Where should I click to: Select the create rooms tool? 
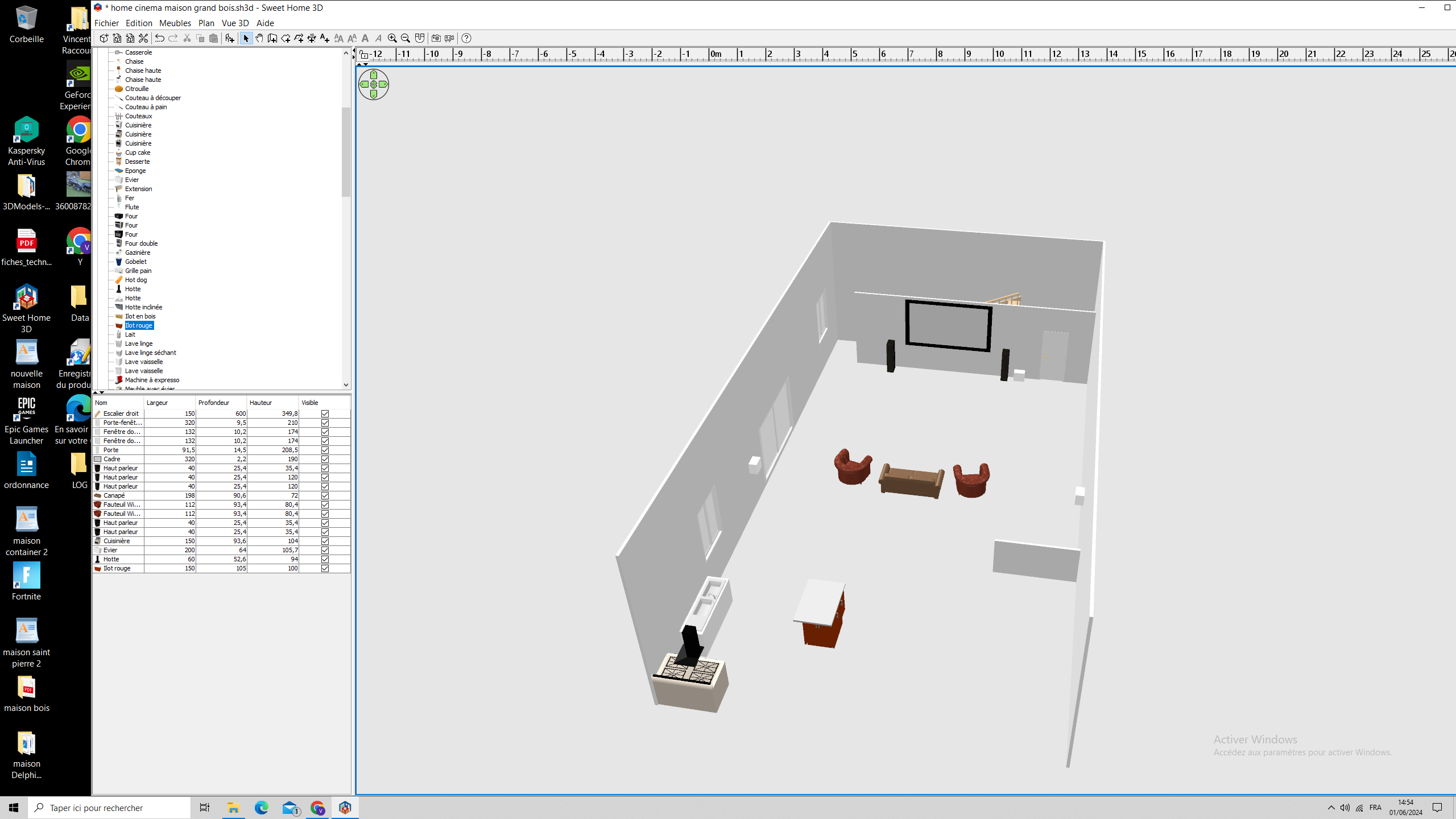[286, 38]
